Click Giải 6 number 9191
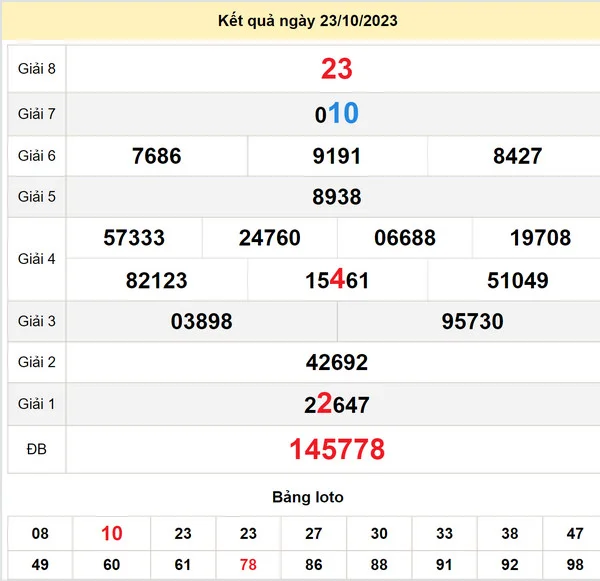 337,156
